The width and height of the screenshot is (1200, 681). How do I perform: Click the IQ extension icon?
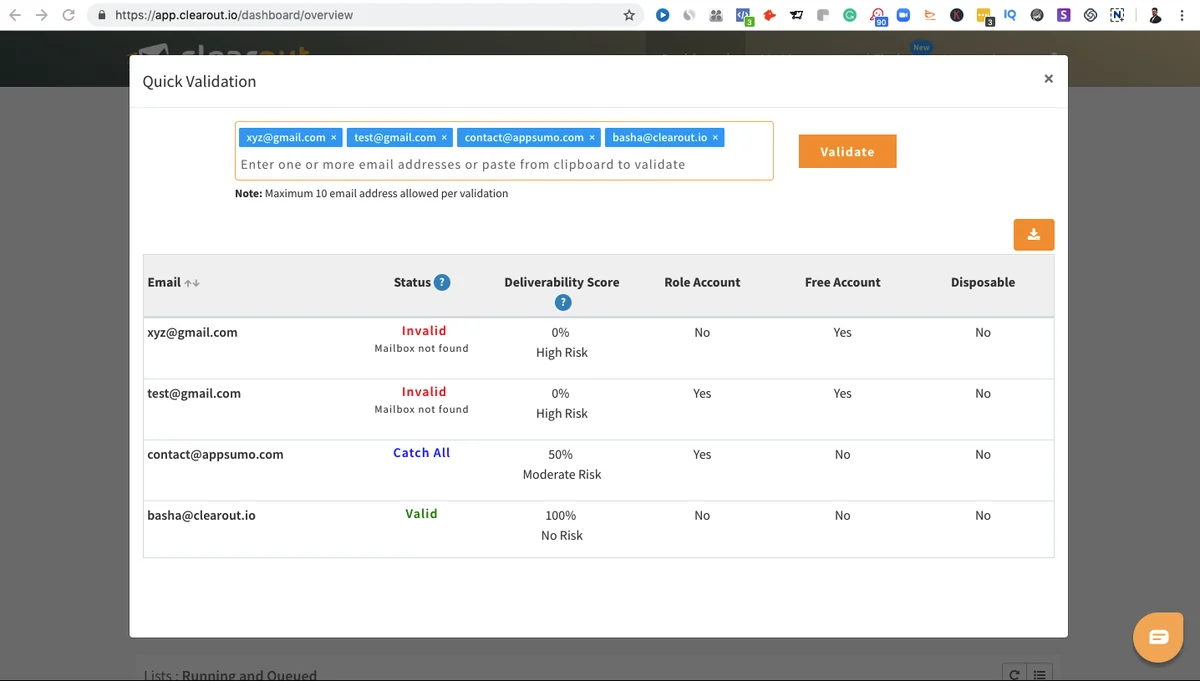tap(1010, 15)
